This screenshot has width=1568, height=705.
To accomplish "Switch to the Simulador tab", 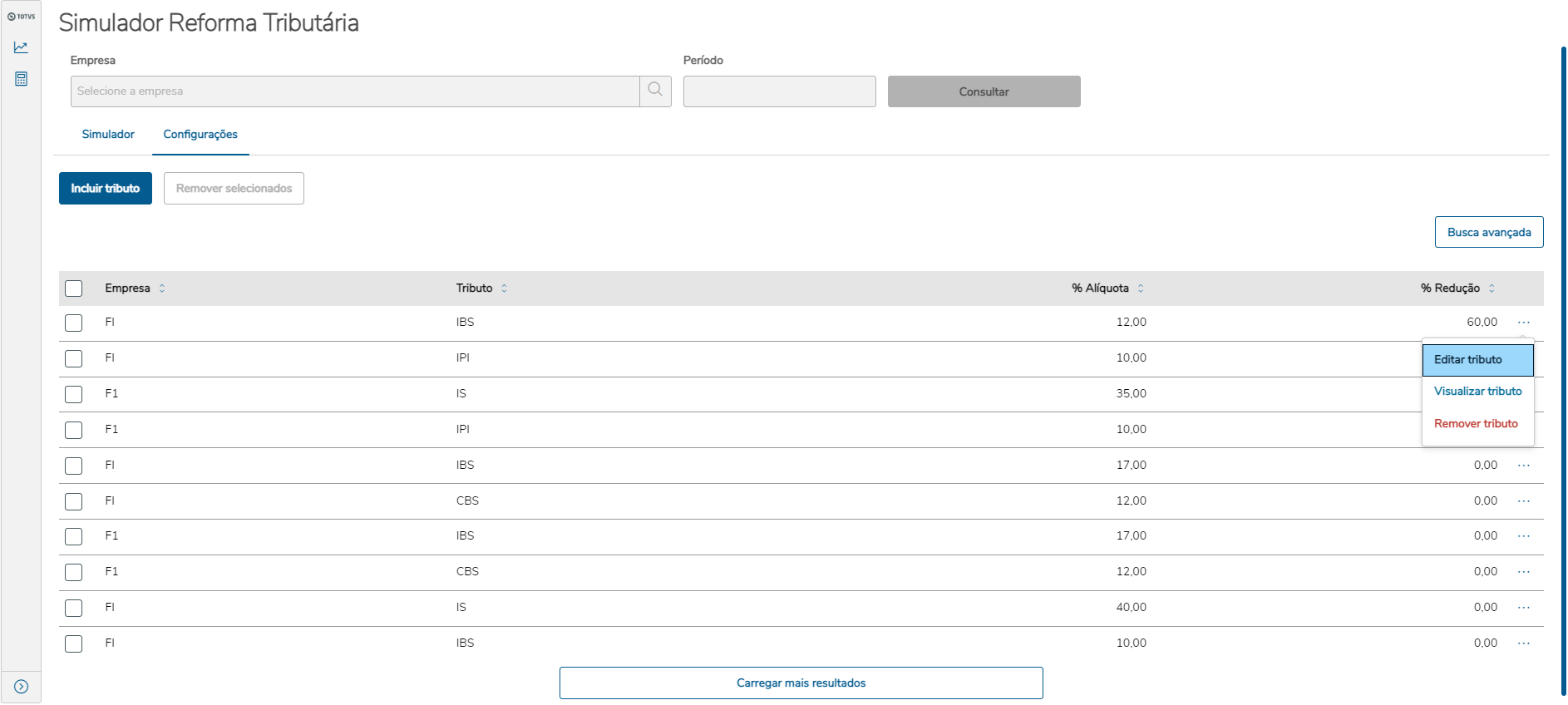I will tap(108, 135).
